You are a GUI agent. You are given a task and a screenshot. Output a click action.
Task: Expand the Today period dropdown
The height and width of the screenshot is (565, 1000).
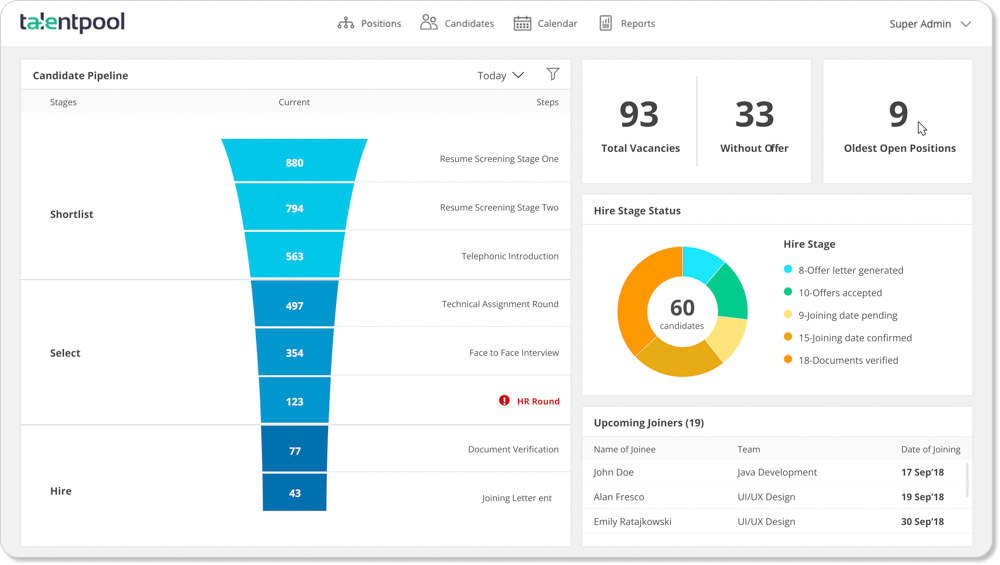coord(501,75)
